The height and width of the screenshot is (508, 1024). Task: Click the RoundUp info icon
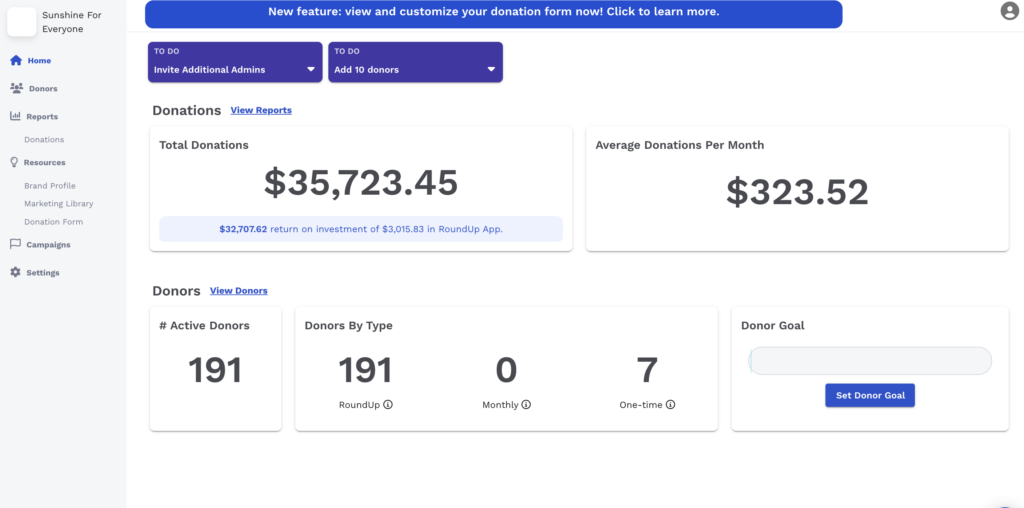[388, 405]
